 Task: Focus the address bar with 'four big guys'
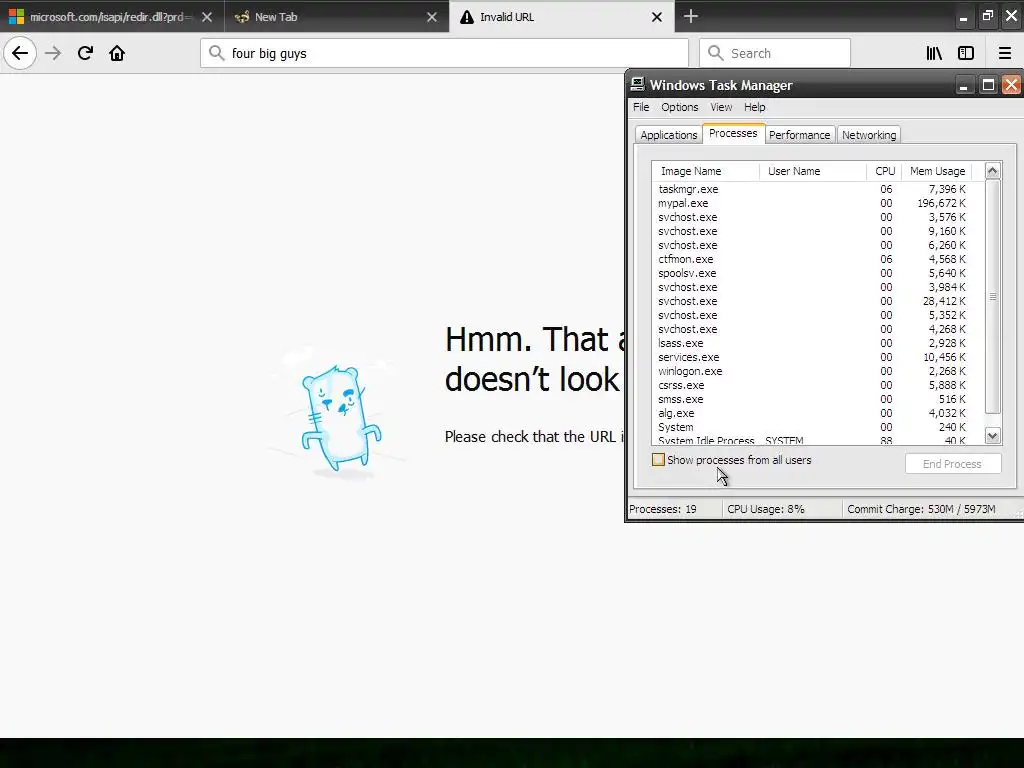tap(444, 53)
